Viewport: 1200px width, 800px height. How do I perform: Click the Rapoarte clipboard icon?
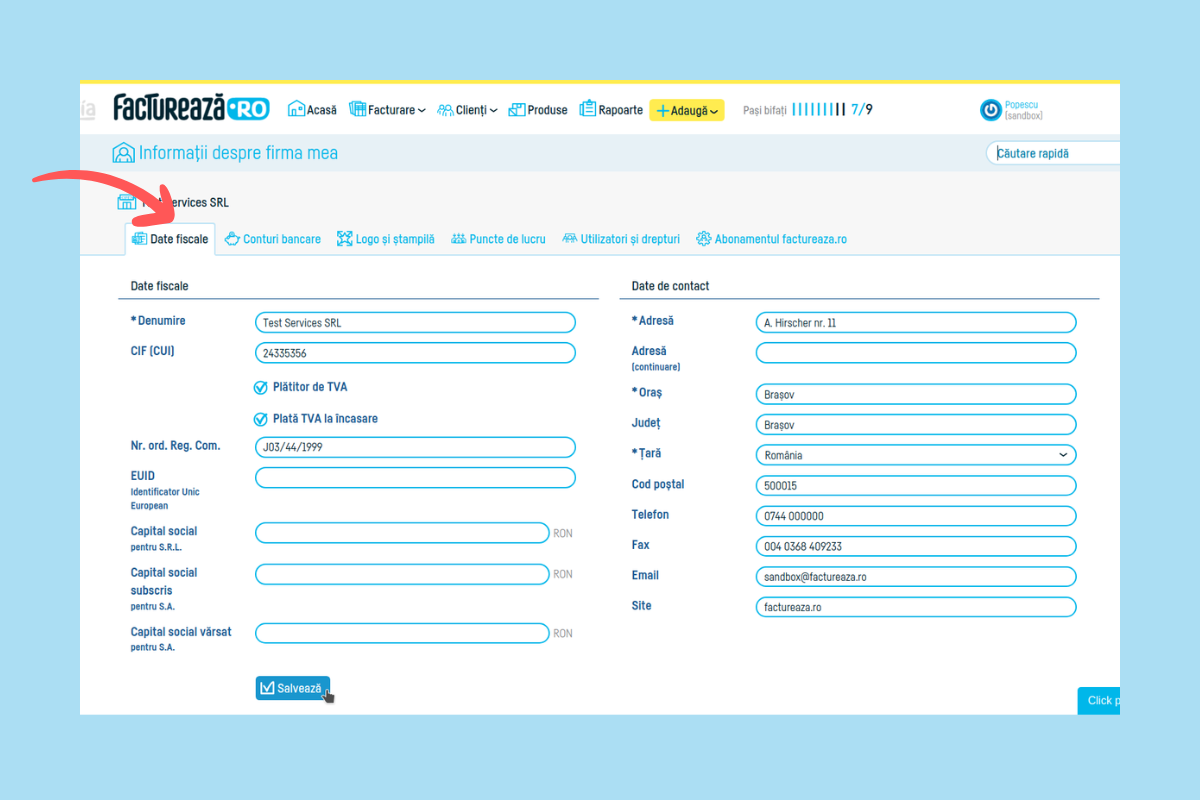[x=588, y=110]
